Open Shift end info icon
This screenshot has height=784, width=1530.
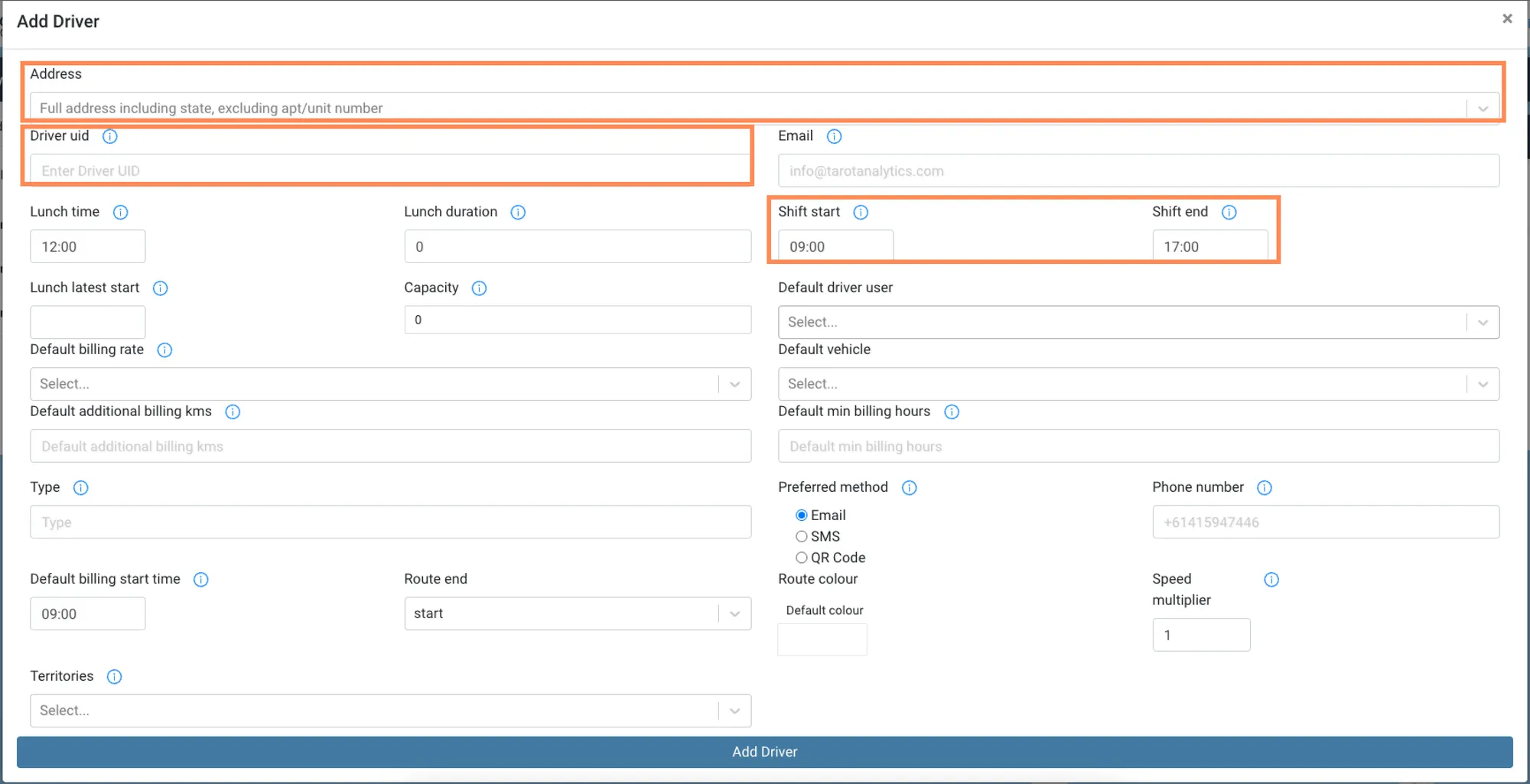point(1229,212)
